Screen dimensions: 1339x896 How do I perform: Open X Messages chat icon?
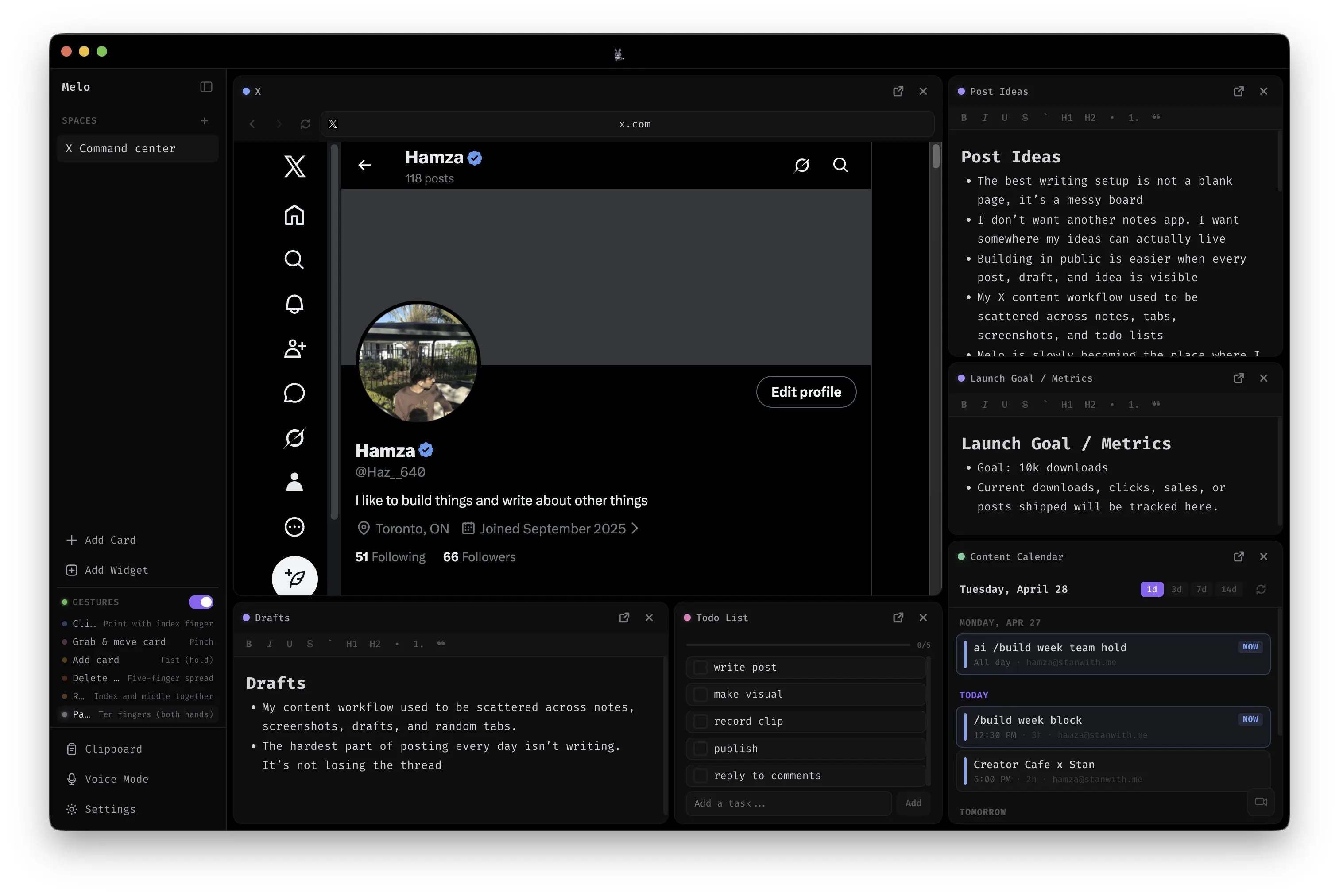(x=294, y=393)
